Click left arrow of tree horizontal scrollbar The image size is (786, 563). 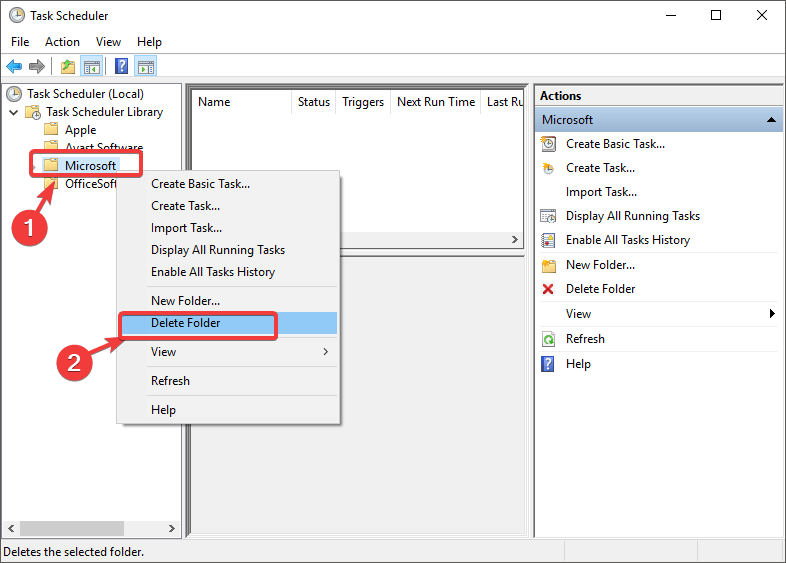(x=11, y=528)
